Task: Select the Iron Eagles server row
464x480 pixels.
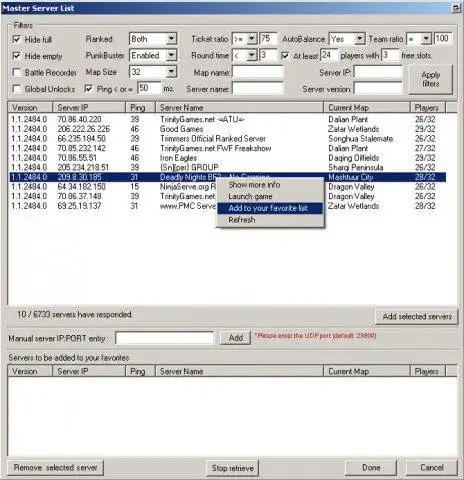Action: [227, 158]
